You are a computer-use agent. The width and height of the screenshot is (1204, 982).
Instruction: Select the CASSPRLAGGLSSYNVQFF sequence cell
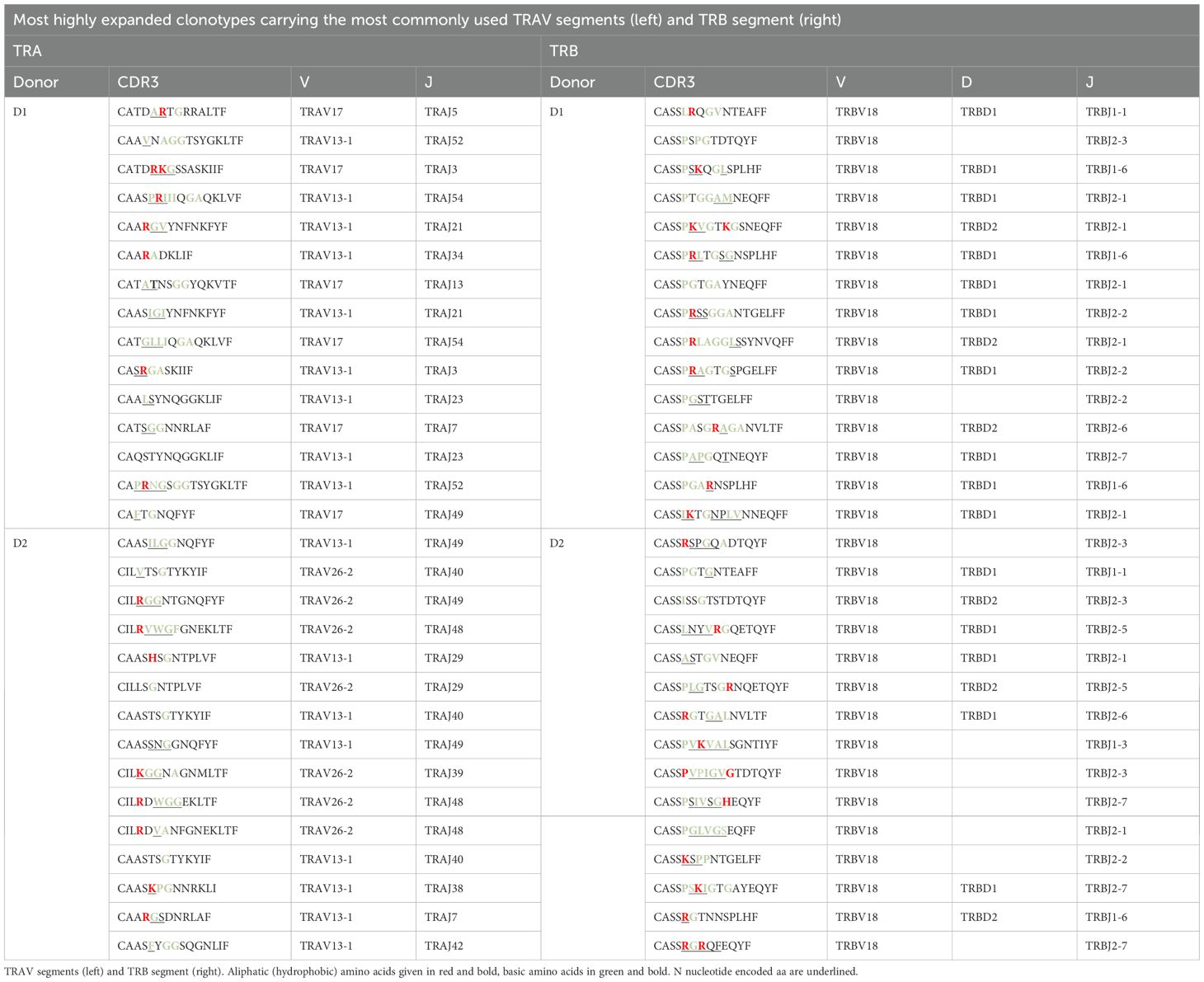point(723,342)
